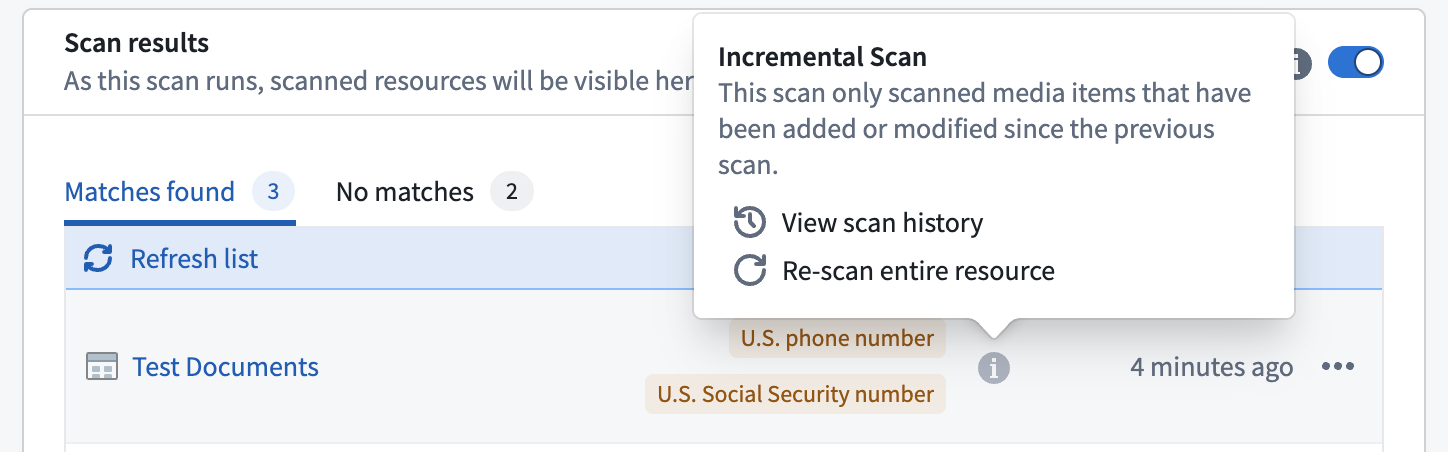Click the badge showing 2 on No matches
The height and width of the screenshot is (452, 1448).
[x=511, y=191]
